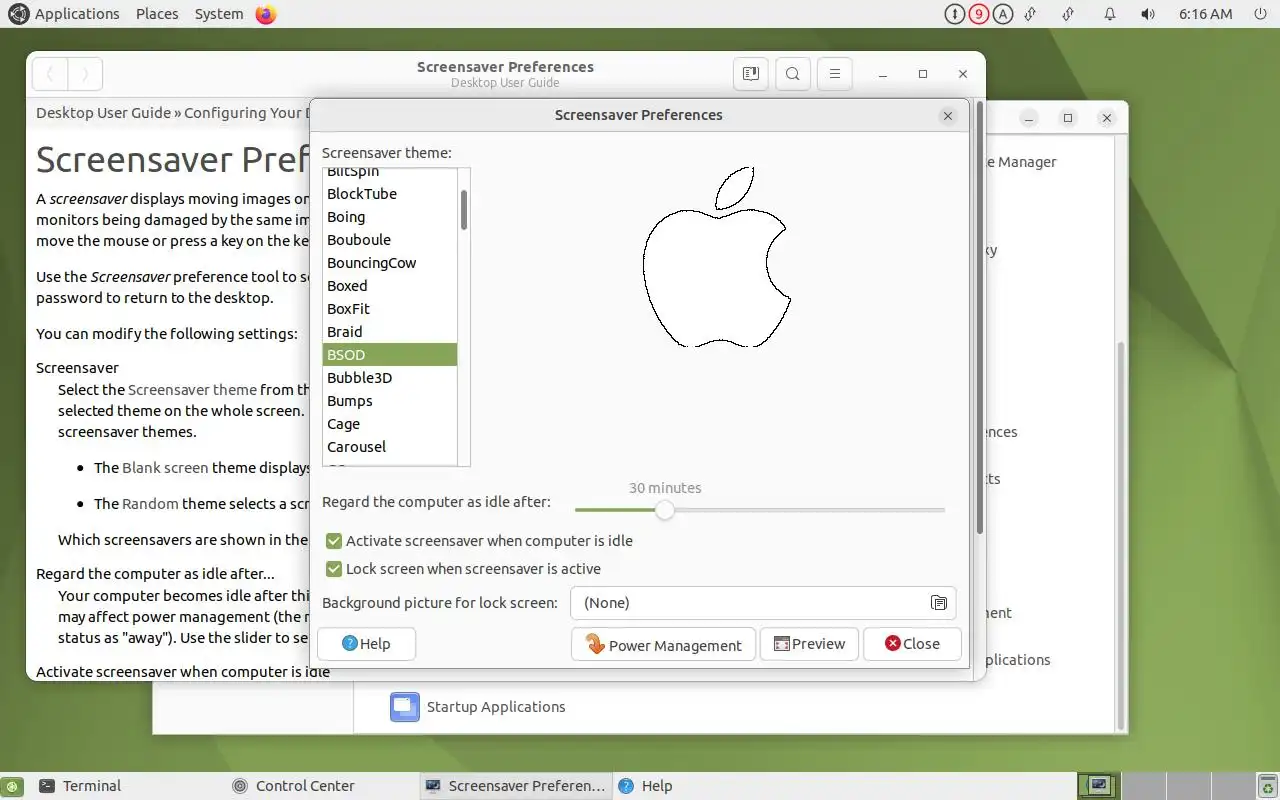Open the Places menu
The width and height of the screenshot is (1280, 800).
[x=157, y=14]
